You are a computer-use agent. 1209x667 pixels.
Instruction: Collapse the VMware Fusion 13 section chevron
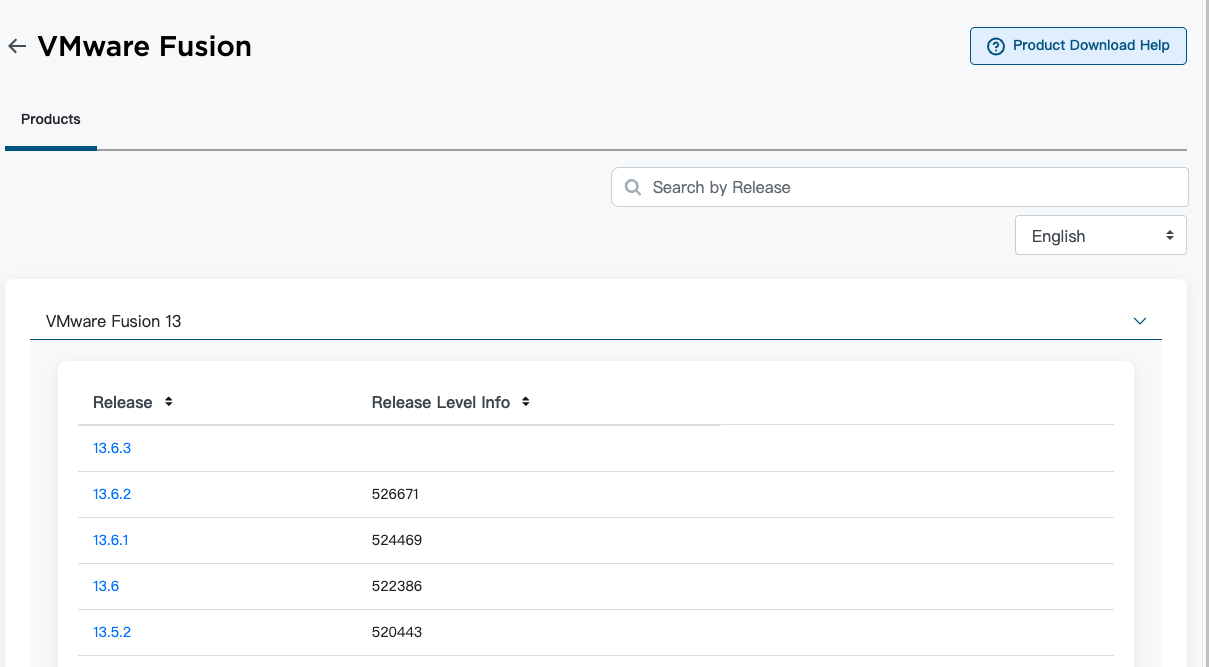[x=1139, y=321]
